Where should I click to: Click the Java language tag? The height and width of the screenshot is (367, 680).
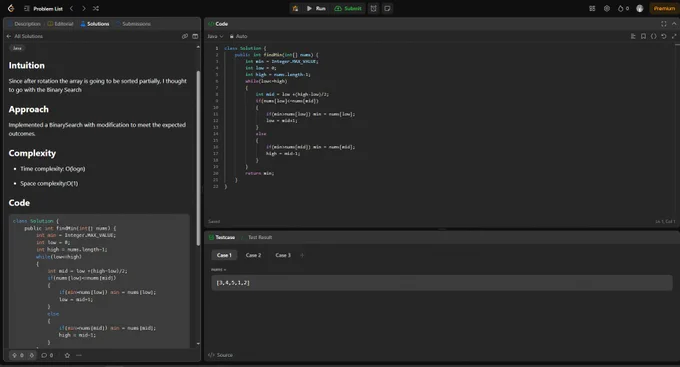[x=17, y=48]
